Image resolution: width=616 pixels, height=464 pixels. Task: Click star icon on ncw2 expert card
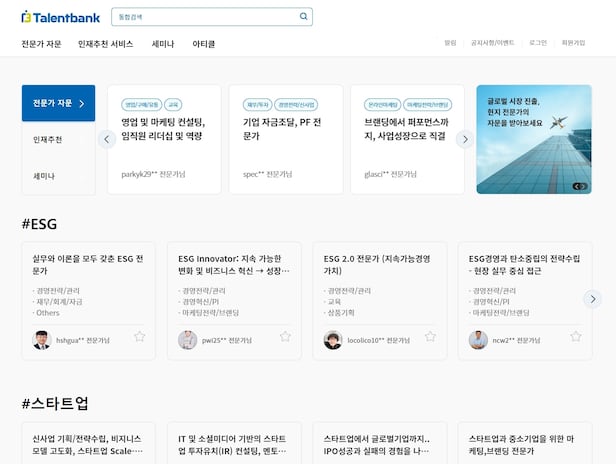tap(576, 337)
